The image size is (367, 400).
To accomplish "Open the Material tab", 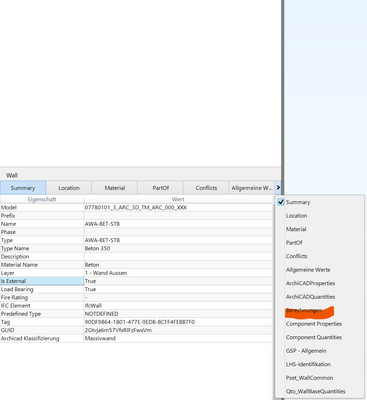I will [115, 188].
